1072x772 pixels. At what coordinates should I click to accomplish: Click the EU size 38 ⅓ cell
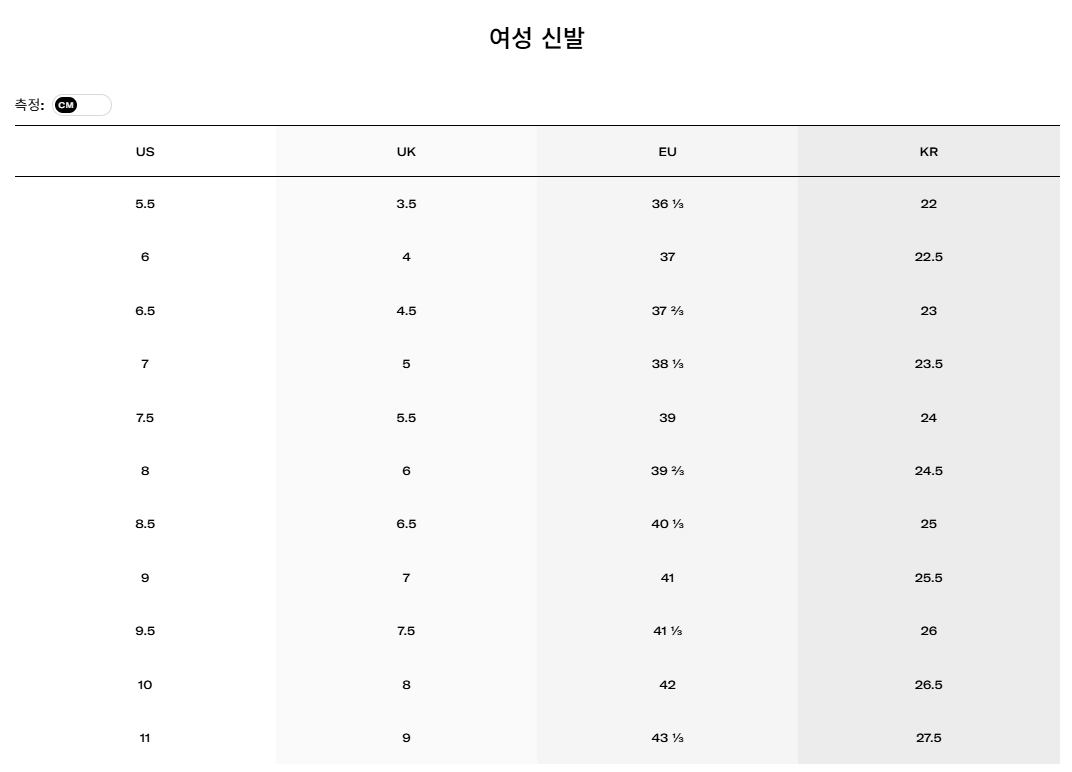(x=667, y=364)
